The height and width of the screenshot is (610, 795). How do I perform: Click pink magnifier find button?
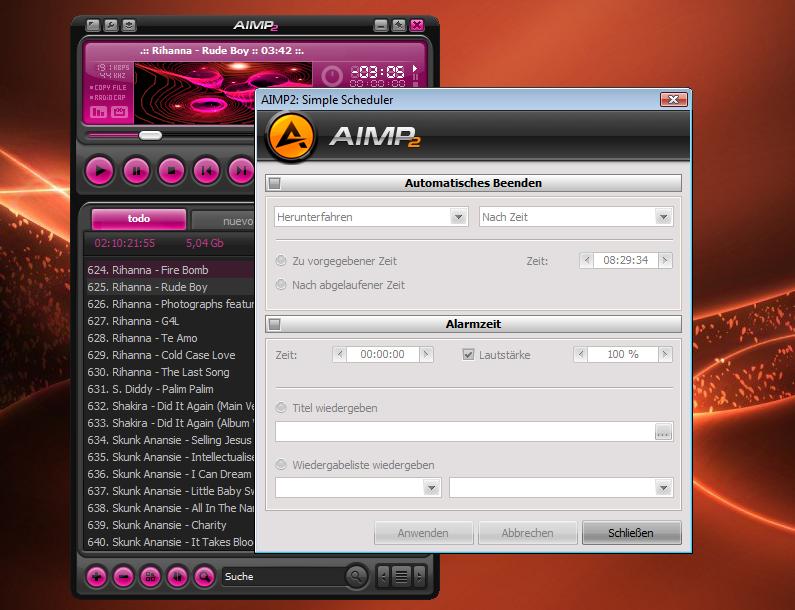click(204, 577)
